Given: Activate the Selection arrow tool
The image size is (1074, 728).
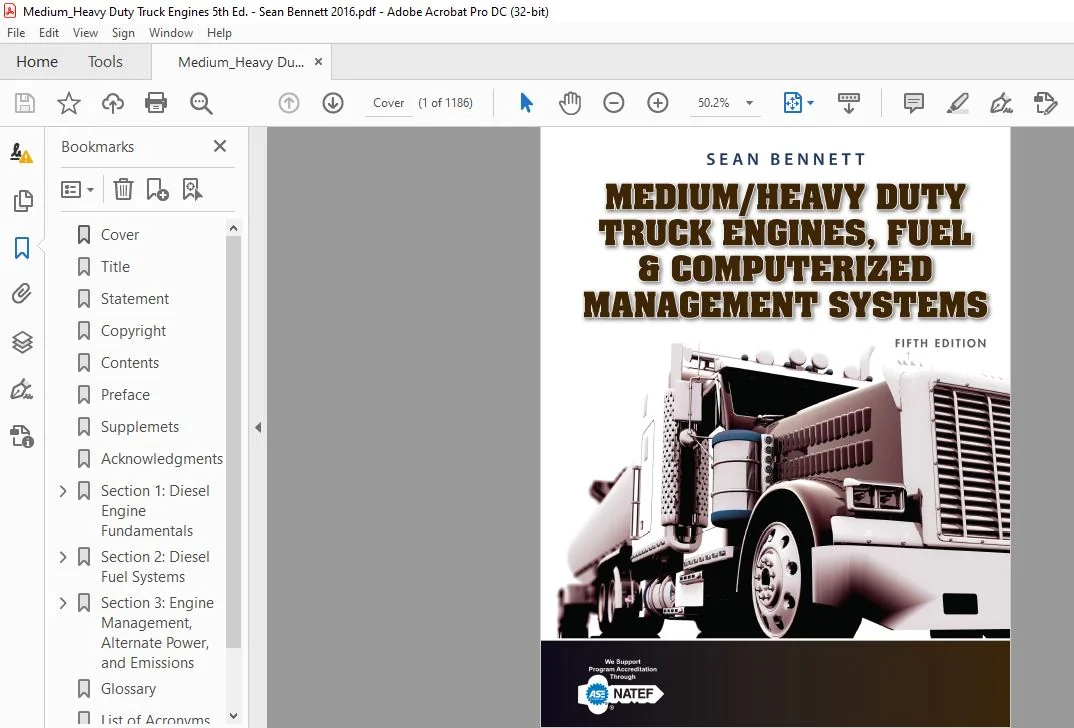Looking at the screenshot, I should pos(526,103).
